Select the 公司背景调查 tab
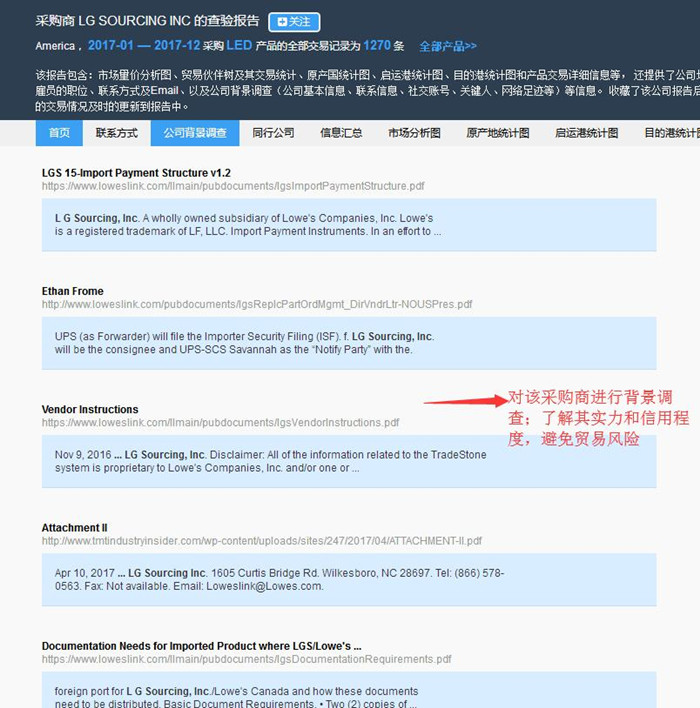The image size is (700, 708). [x=195, y=133]
